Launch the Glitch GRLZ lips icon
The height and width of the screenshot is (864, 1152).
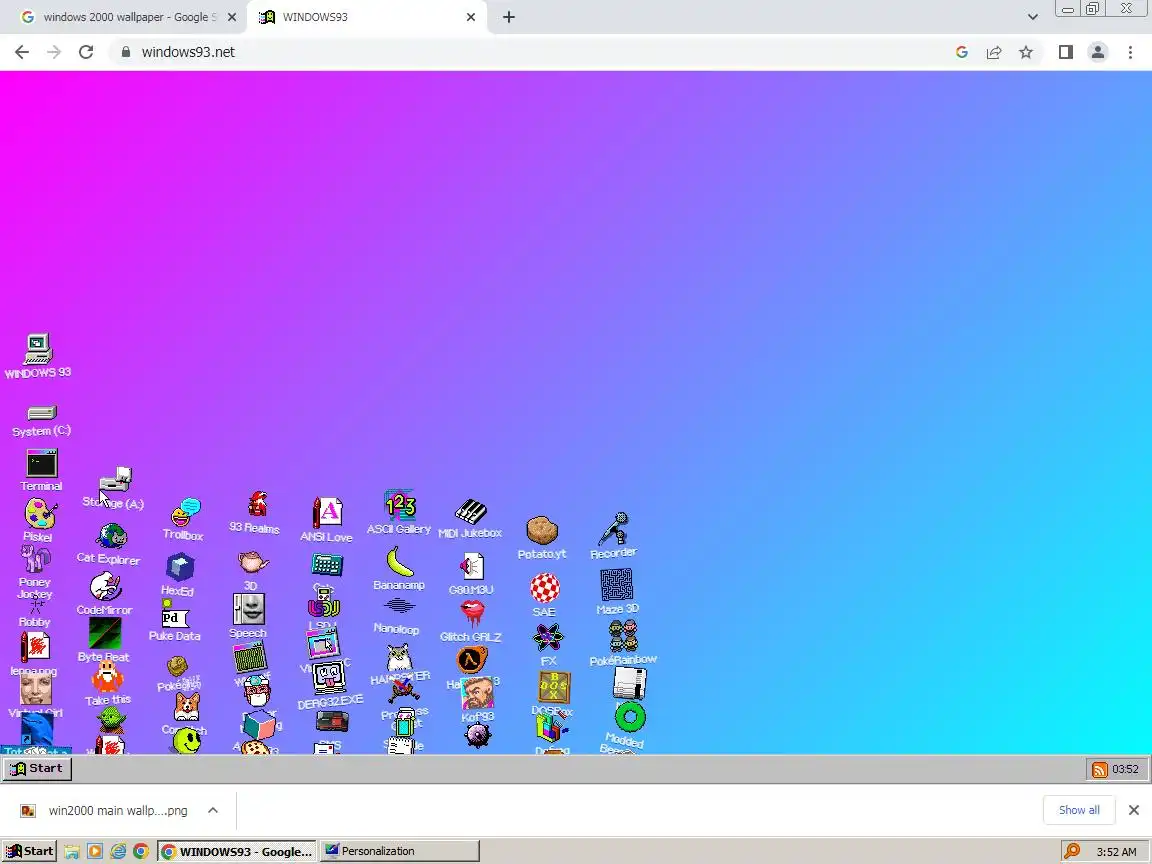pyautogui.click(x=472, y=613)
